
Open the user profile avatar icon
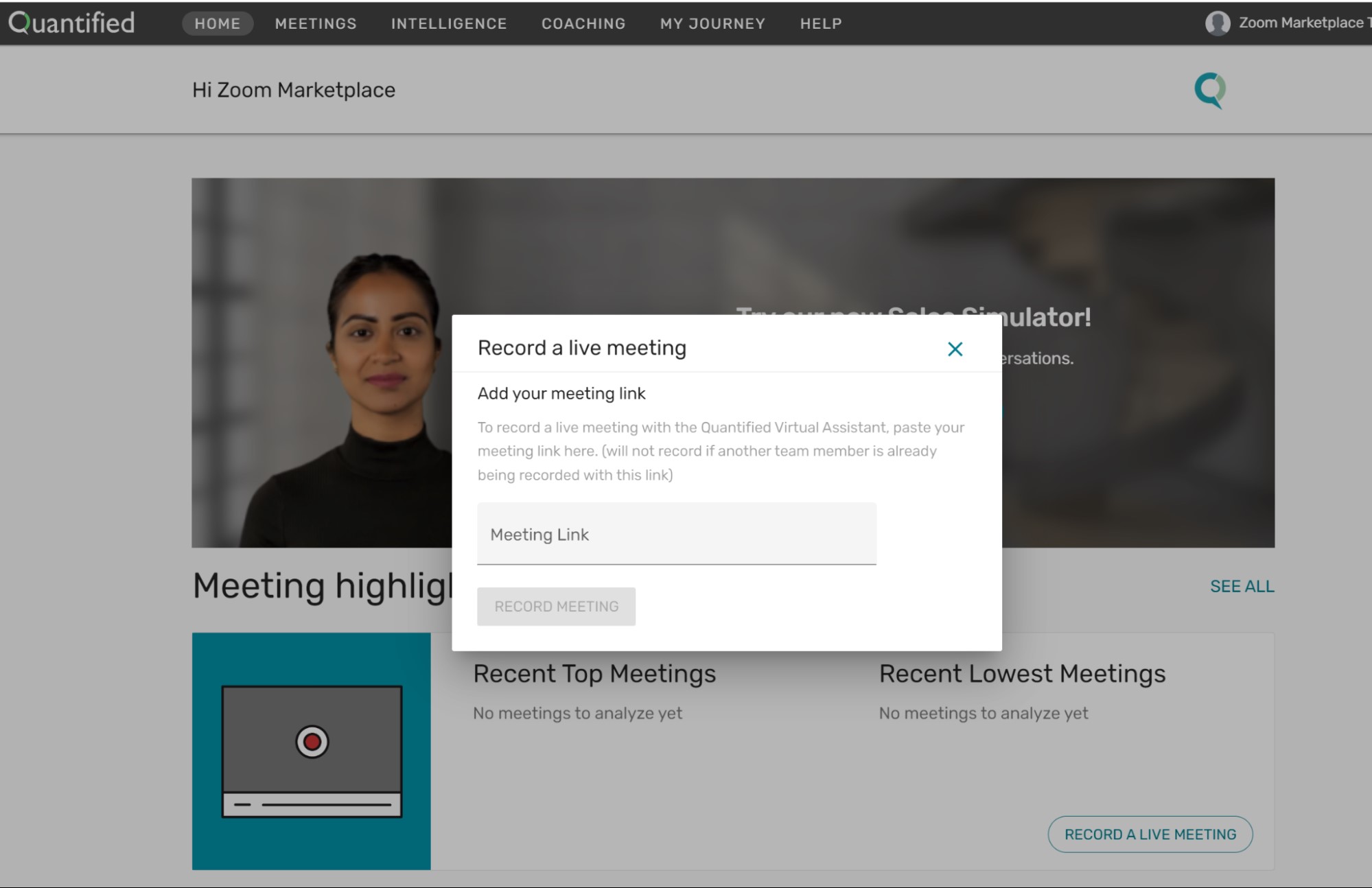pos(1218,23)
